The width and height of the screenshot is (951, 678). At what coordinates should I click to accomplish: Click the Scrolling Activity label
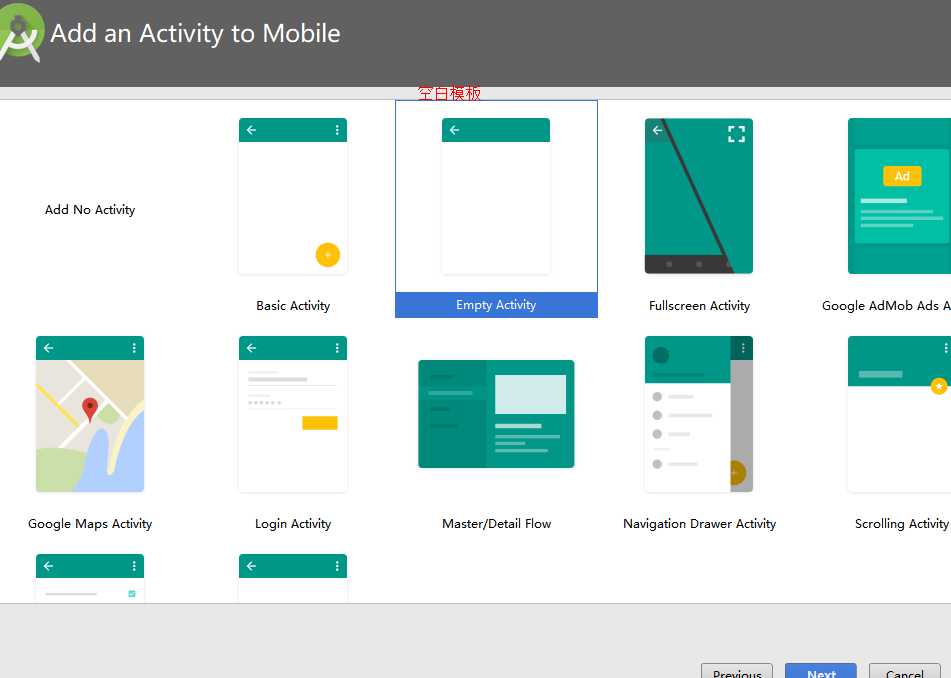[x=902, y=523]
